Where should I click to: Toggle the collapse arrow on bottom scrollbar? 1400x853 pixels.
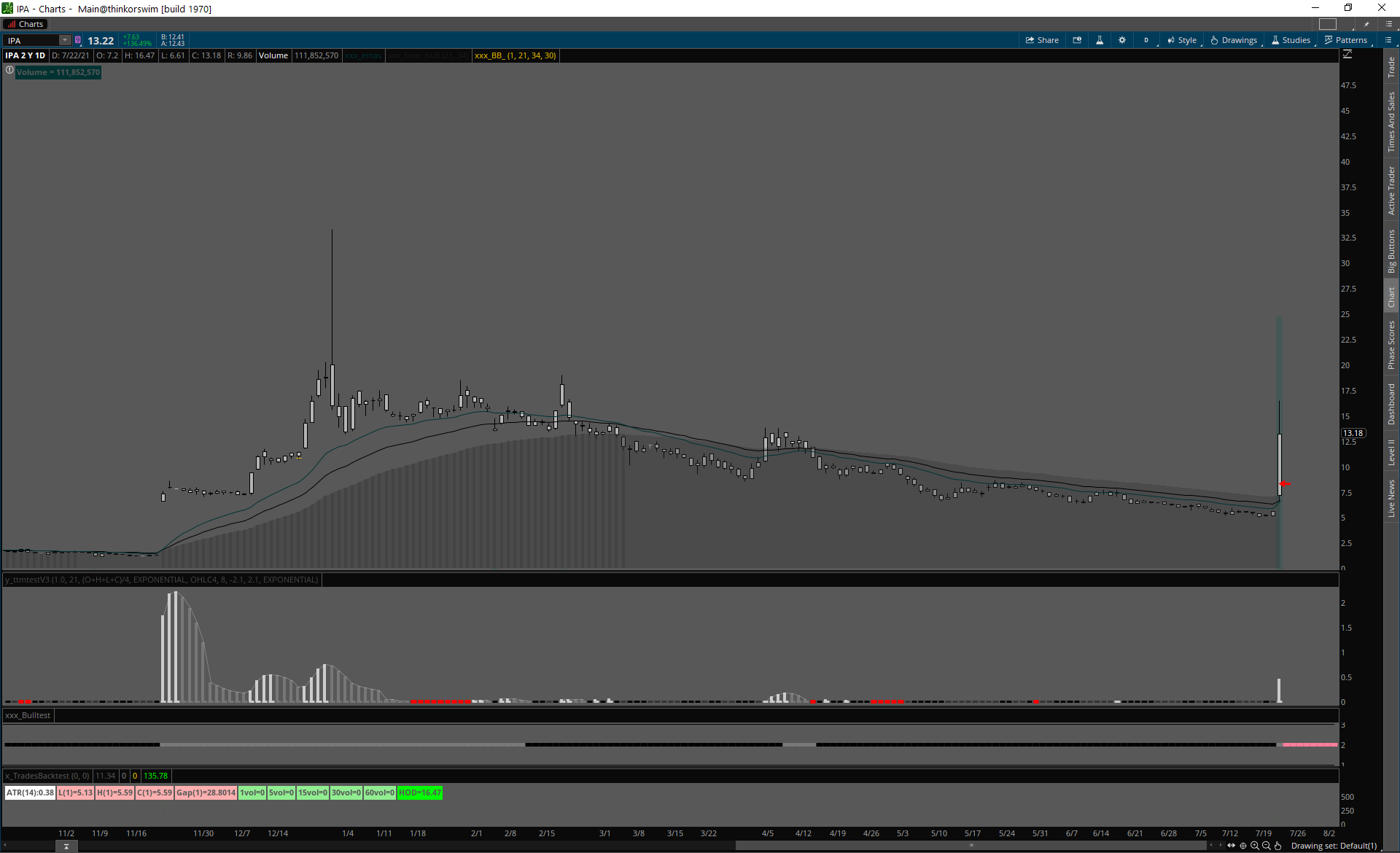tap(66, 846)
